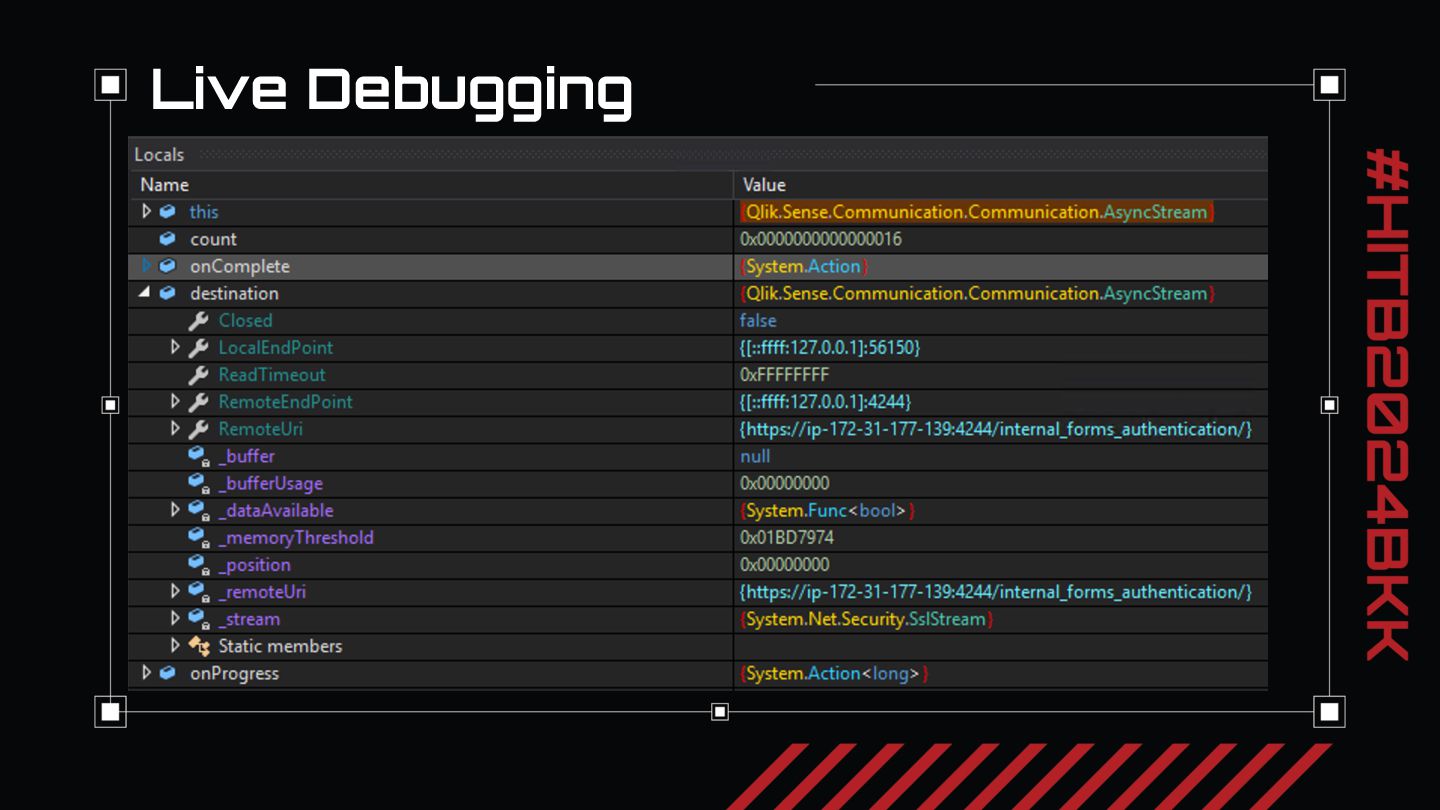Click the Name column header
Image resolution: width=1440 pixels, height=810 pixels.
431,185
